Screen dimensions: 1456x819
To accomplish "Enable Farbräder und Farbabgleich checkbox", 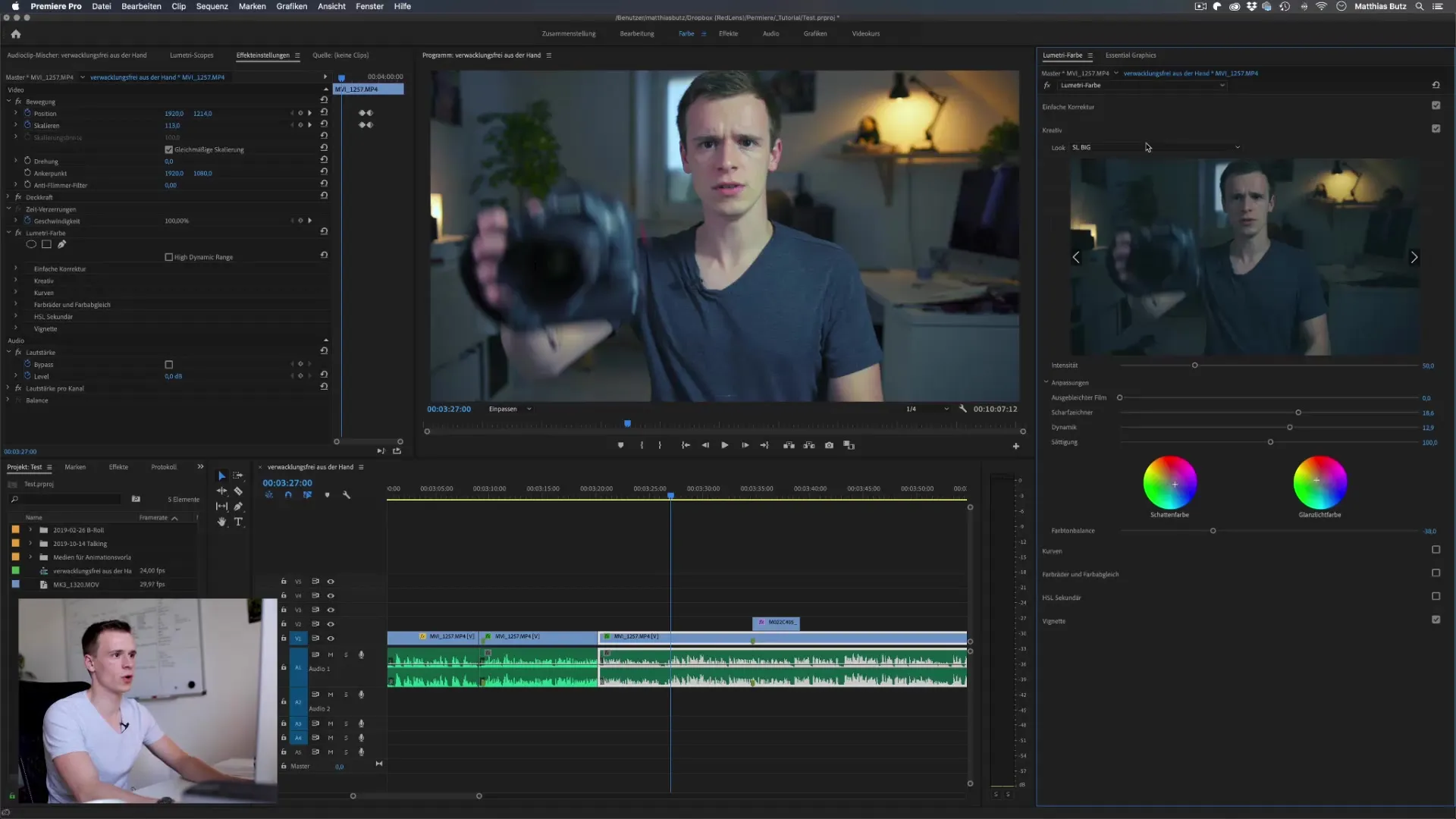I will coord(1436,573).
